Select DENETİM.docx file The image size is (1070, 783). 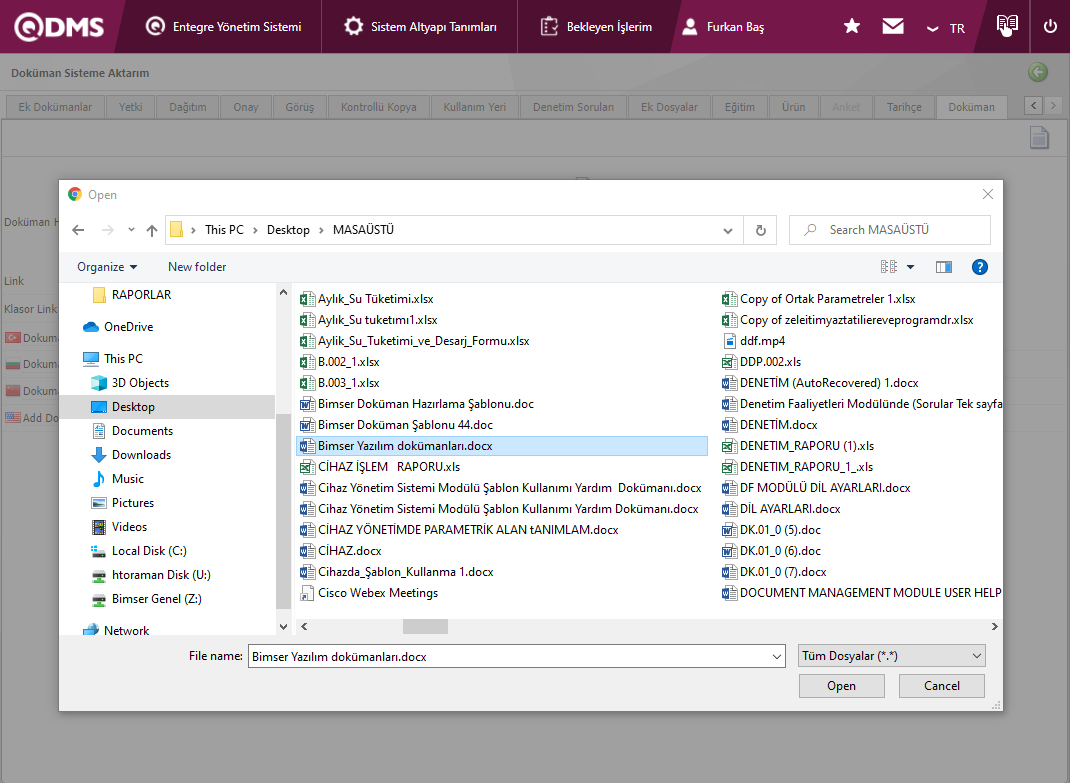click(x=770, y=425)
